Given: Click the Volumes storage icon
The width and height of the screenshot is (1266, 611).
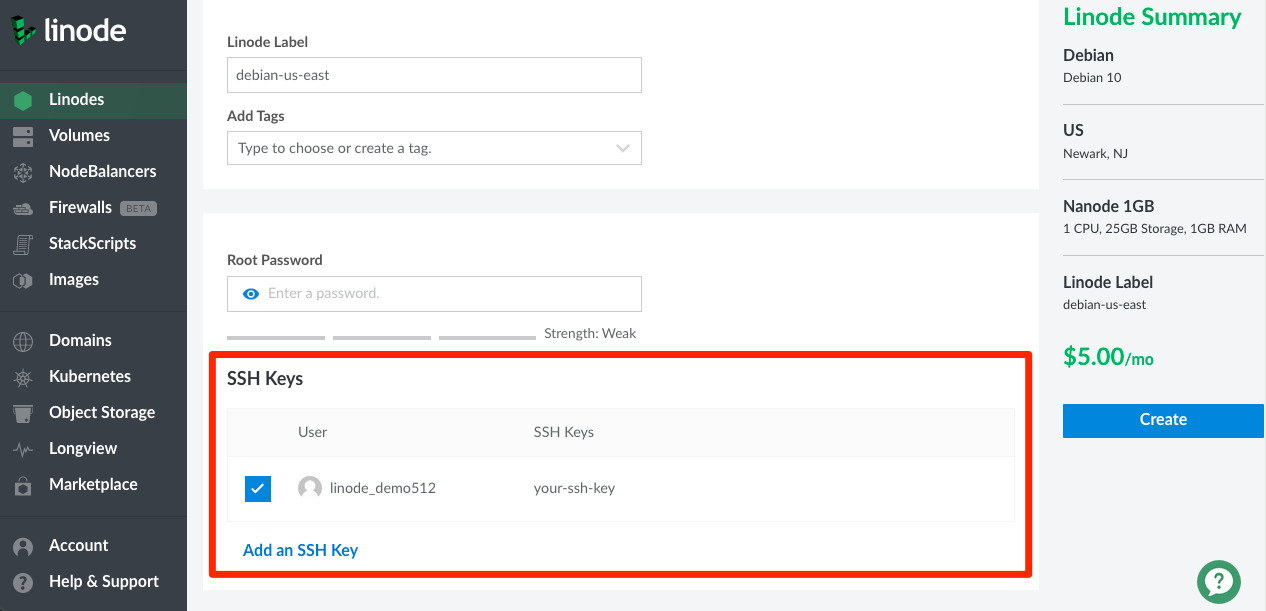Looking at the screenshot, I should 23,136.
